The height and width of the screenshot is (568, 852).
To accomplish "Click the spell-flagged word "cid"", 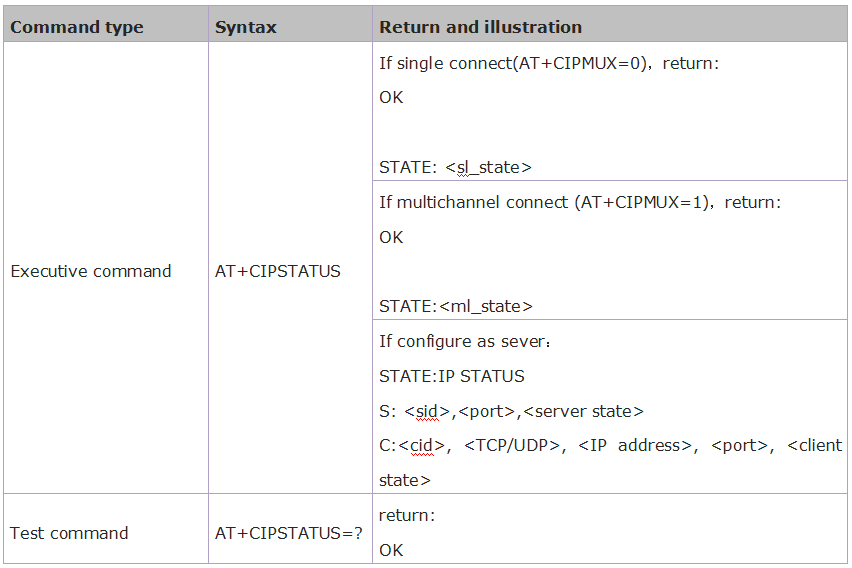I will 421,445.
